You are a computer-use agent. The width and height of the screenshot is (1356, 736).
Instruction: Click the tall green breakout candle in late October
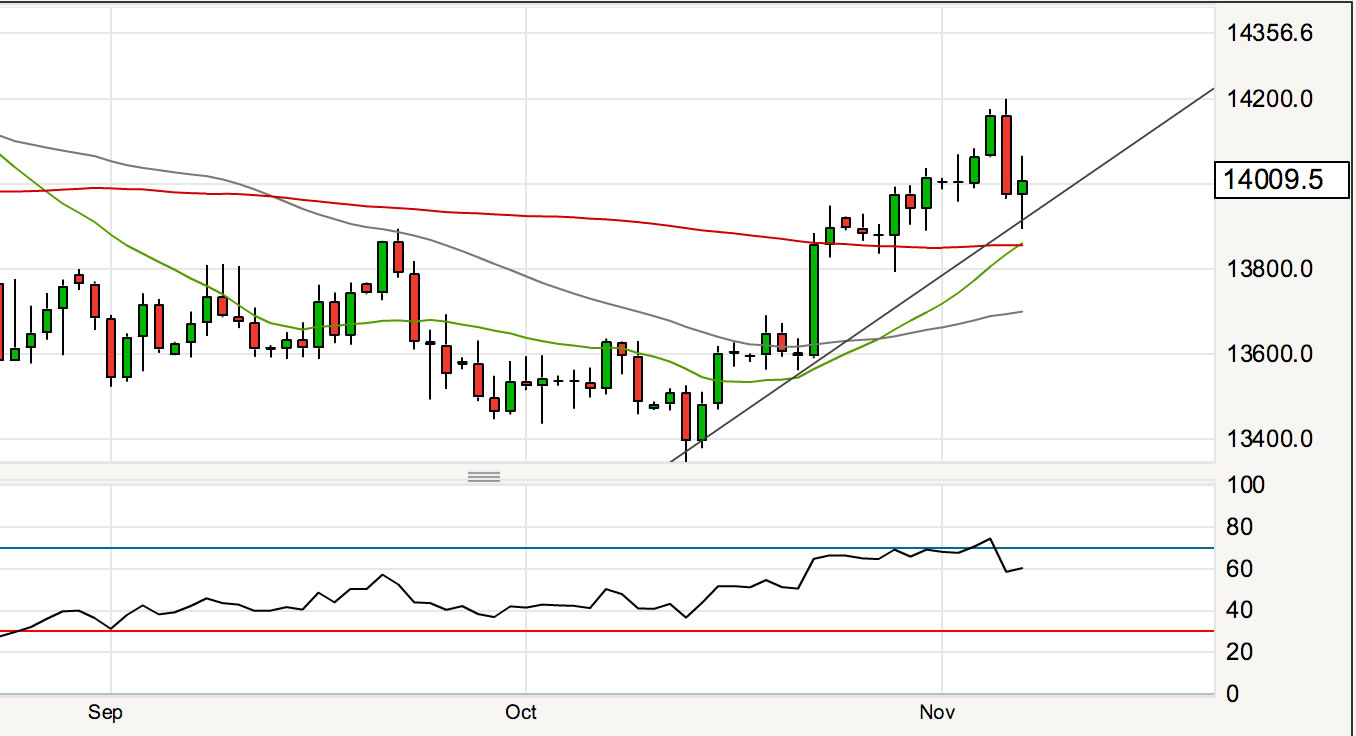(814, 298)
